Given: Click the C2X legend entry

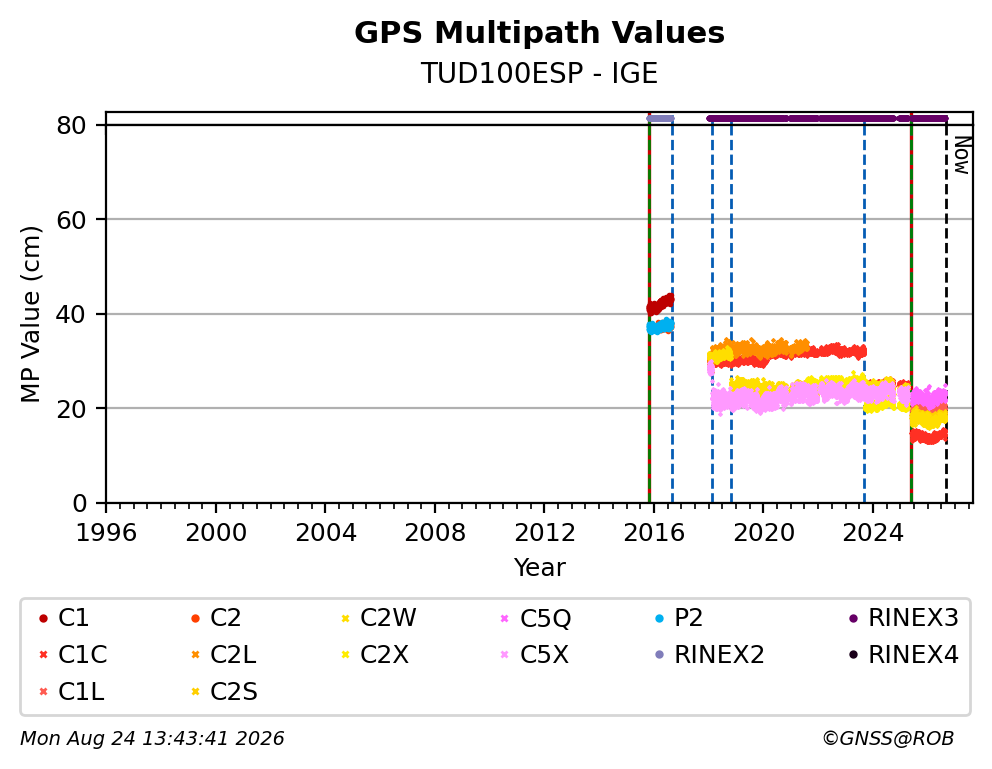Looking at the screenshot, I should tap(375, 655).
